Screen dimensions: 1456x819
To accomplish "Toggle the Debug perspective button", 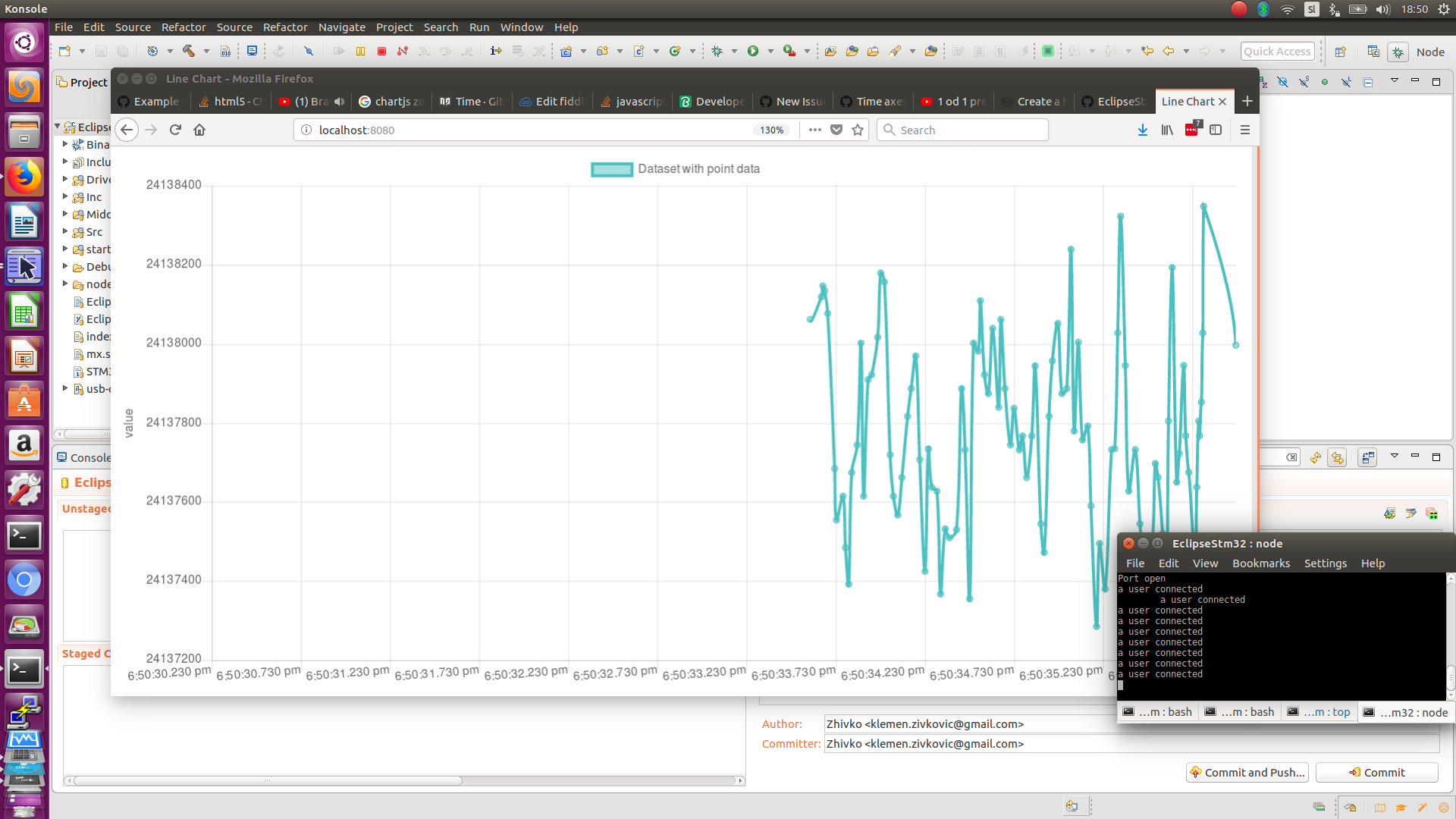I will click(1398, 52).
